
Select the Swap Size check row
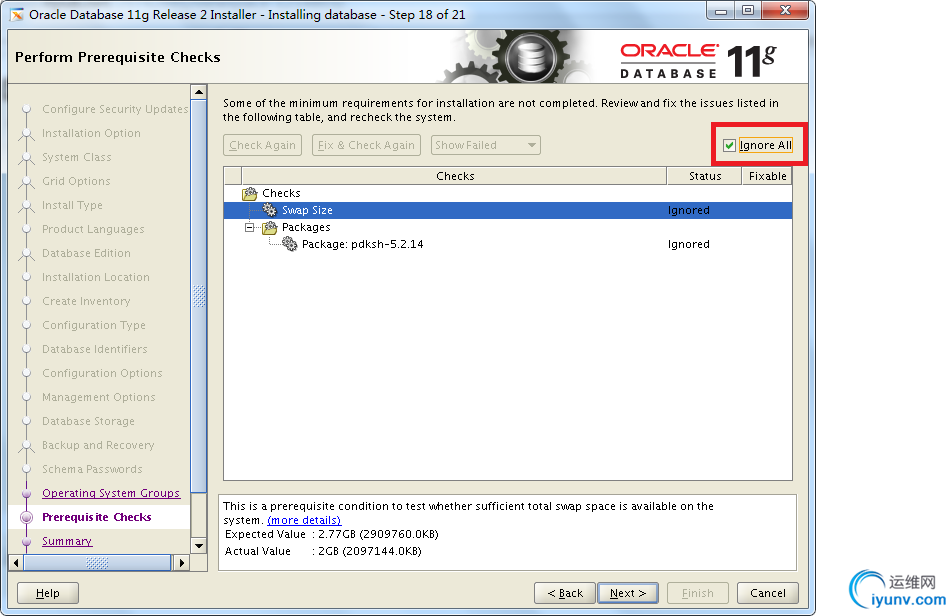508,210
